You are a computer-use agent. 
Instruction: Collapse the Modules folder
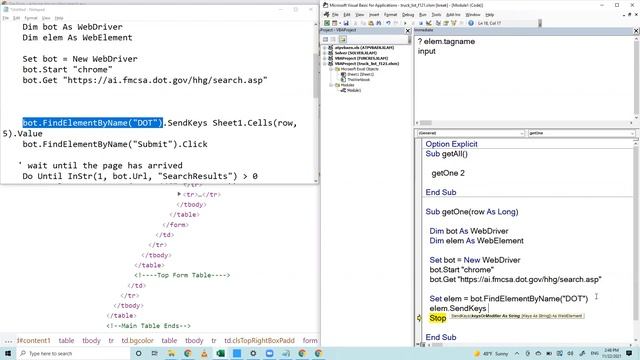point(331,85)
